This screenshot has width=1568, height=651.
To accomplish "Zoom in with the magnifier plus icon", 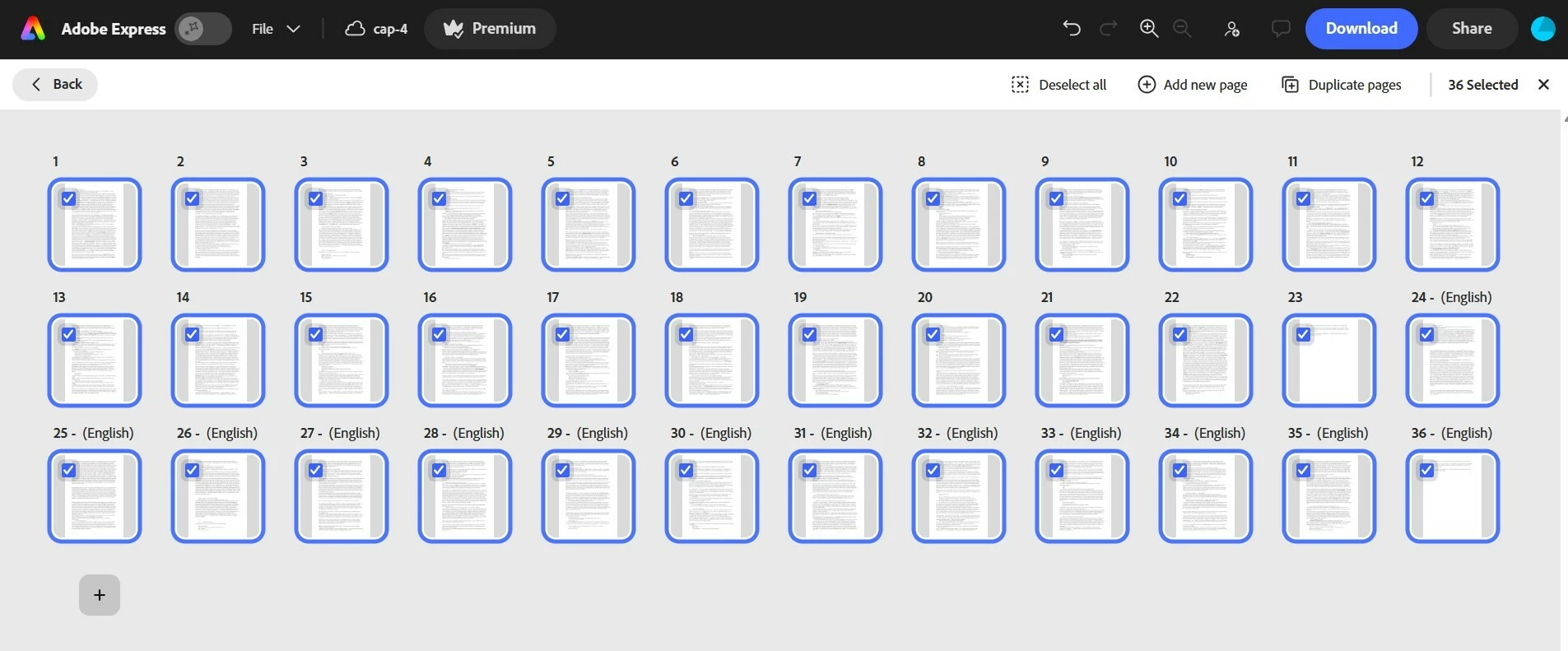I will pos(1148,29).
